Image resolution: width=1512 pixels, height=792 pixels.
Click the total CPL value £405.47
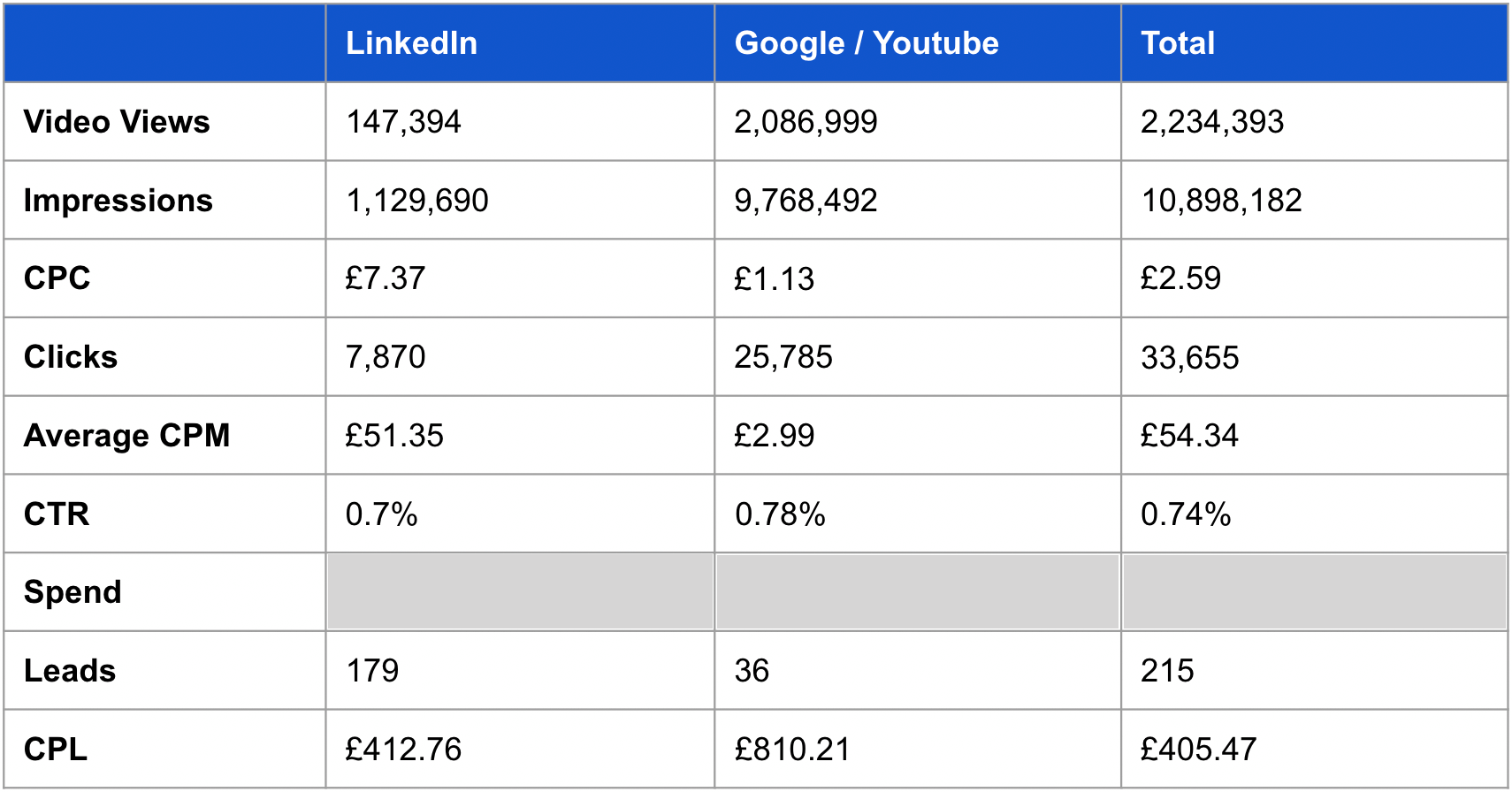point(1198,750)
